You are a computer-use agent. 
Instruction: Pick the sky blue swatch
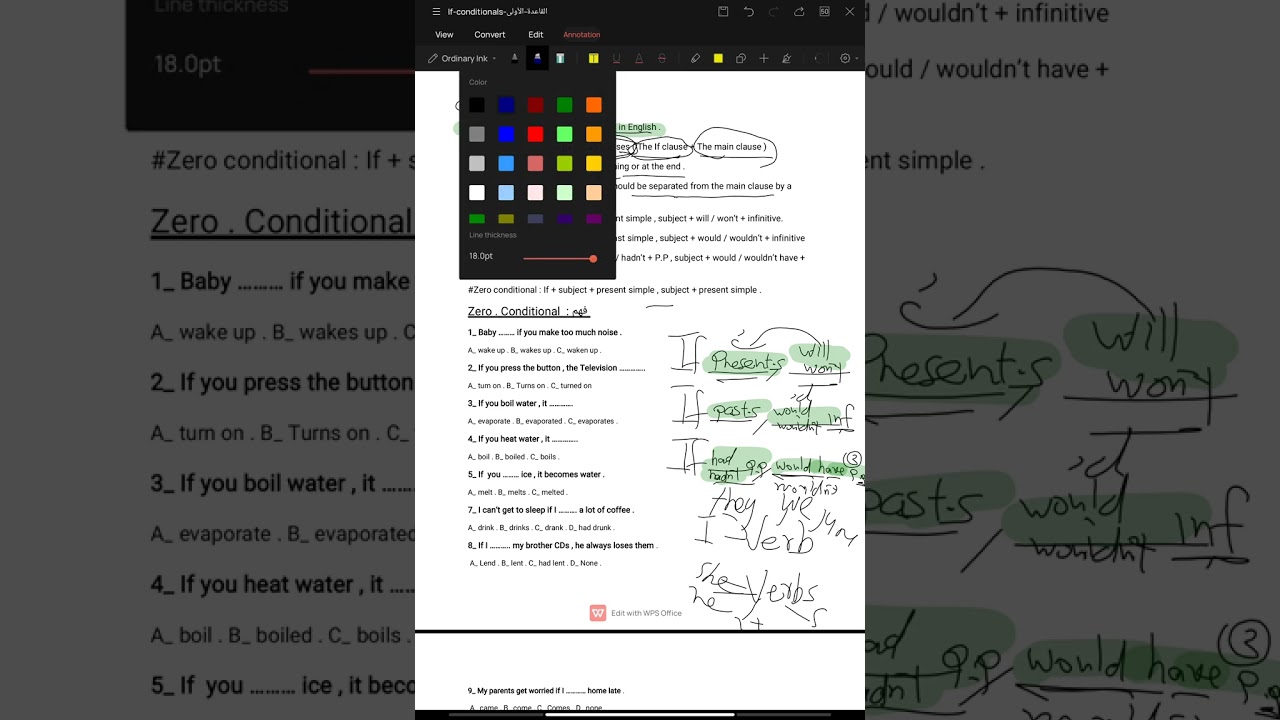[x=506, y=163]
